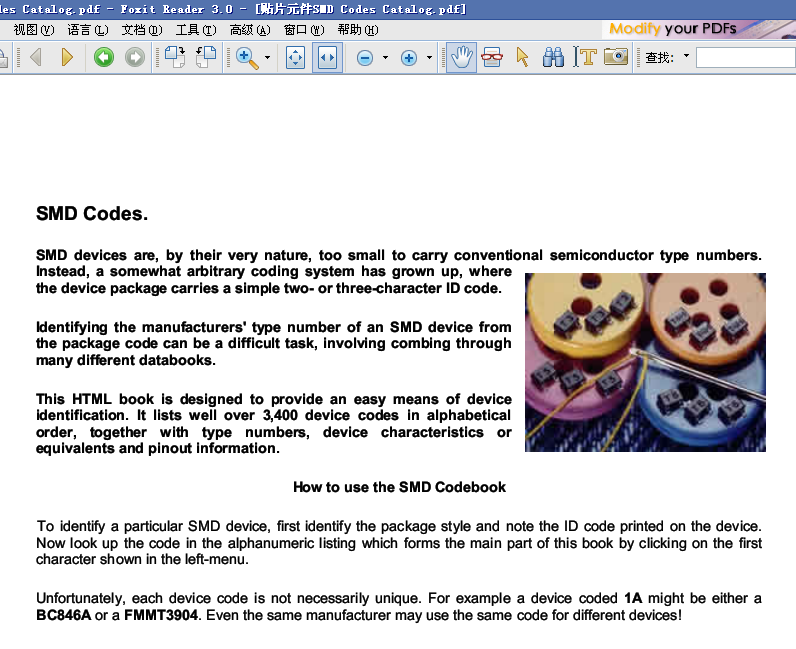Click the Modify your PDFs banner
This screenshot has width=796, height=649.
(699, 29)
